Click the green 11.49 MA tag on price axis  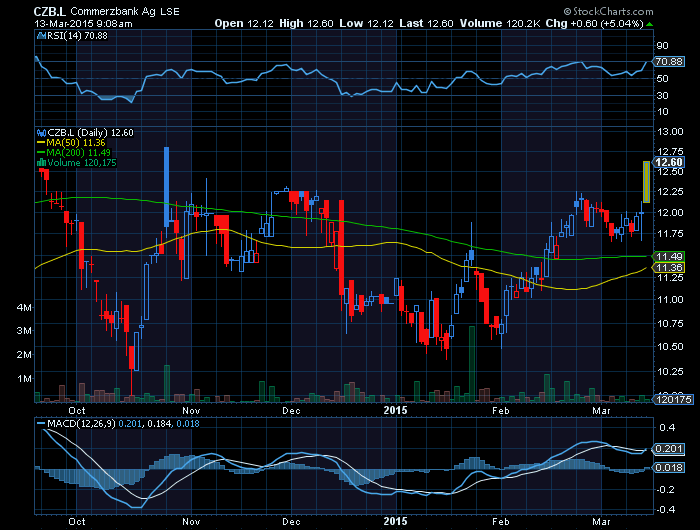click(669, 256)
